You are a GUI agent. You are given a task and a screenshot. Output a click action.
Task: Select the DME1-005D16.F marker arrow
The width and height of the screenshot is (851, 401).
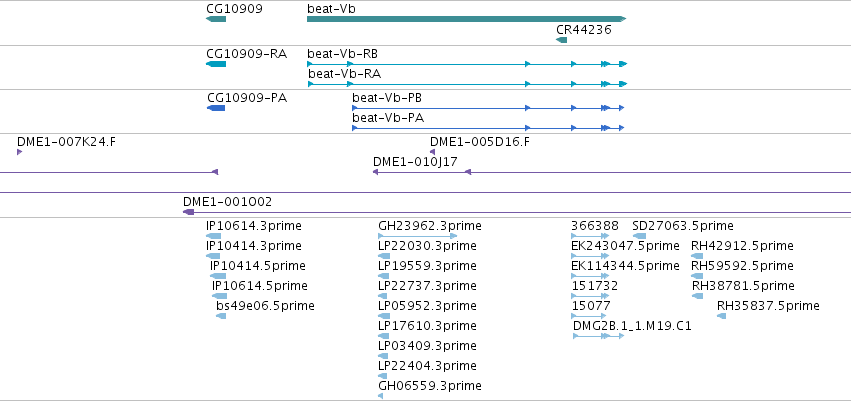coord(433,152)
